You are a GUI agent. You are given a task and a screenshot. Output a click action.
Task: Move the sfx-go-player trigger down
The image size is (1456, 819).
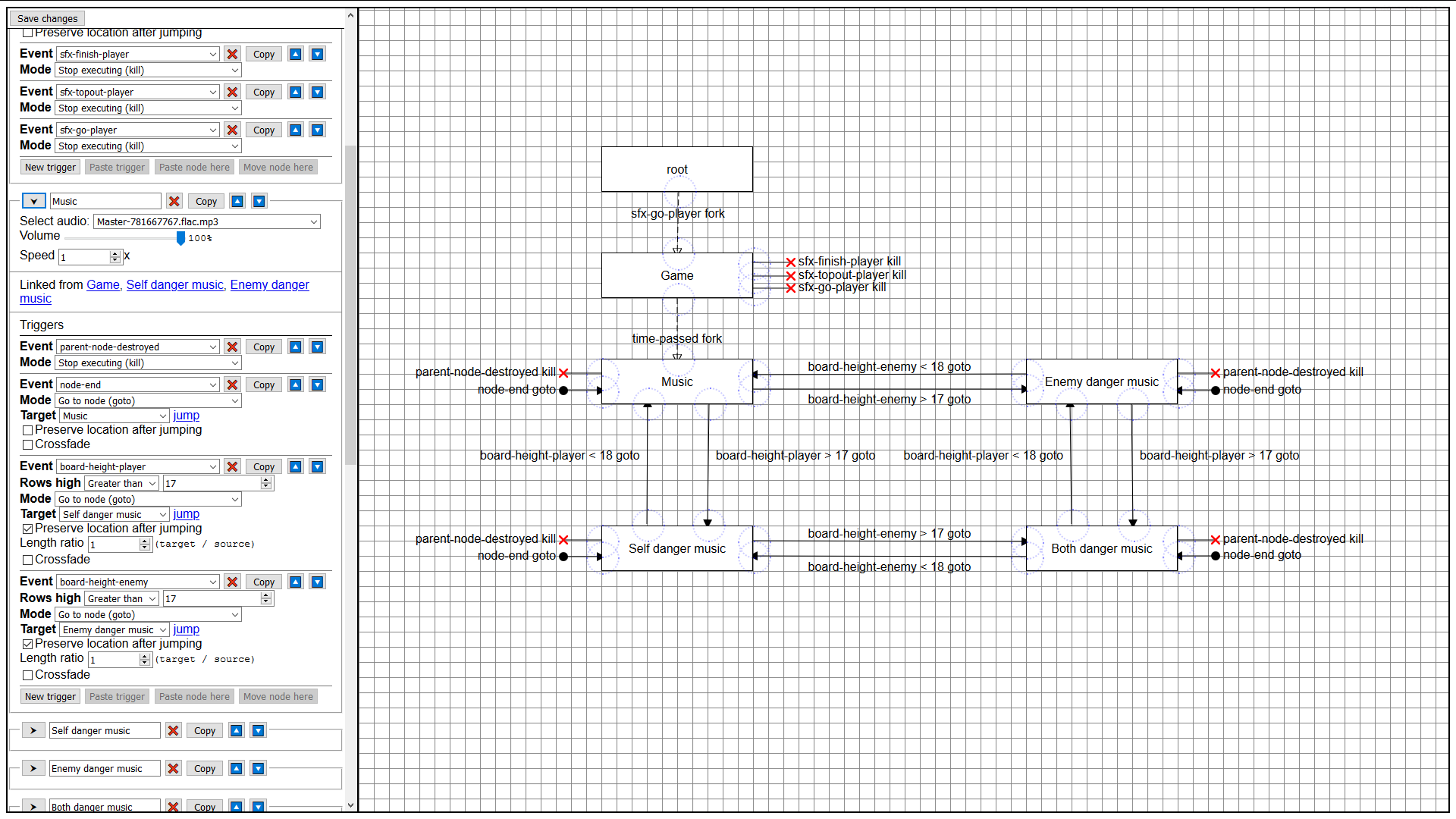pyautogui.click(x=318, y=130)
